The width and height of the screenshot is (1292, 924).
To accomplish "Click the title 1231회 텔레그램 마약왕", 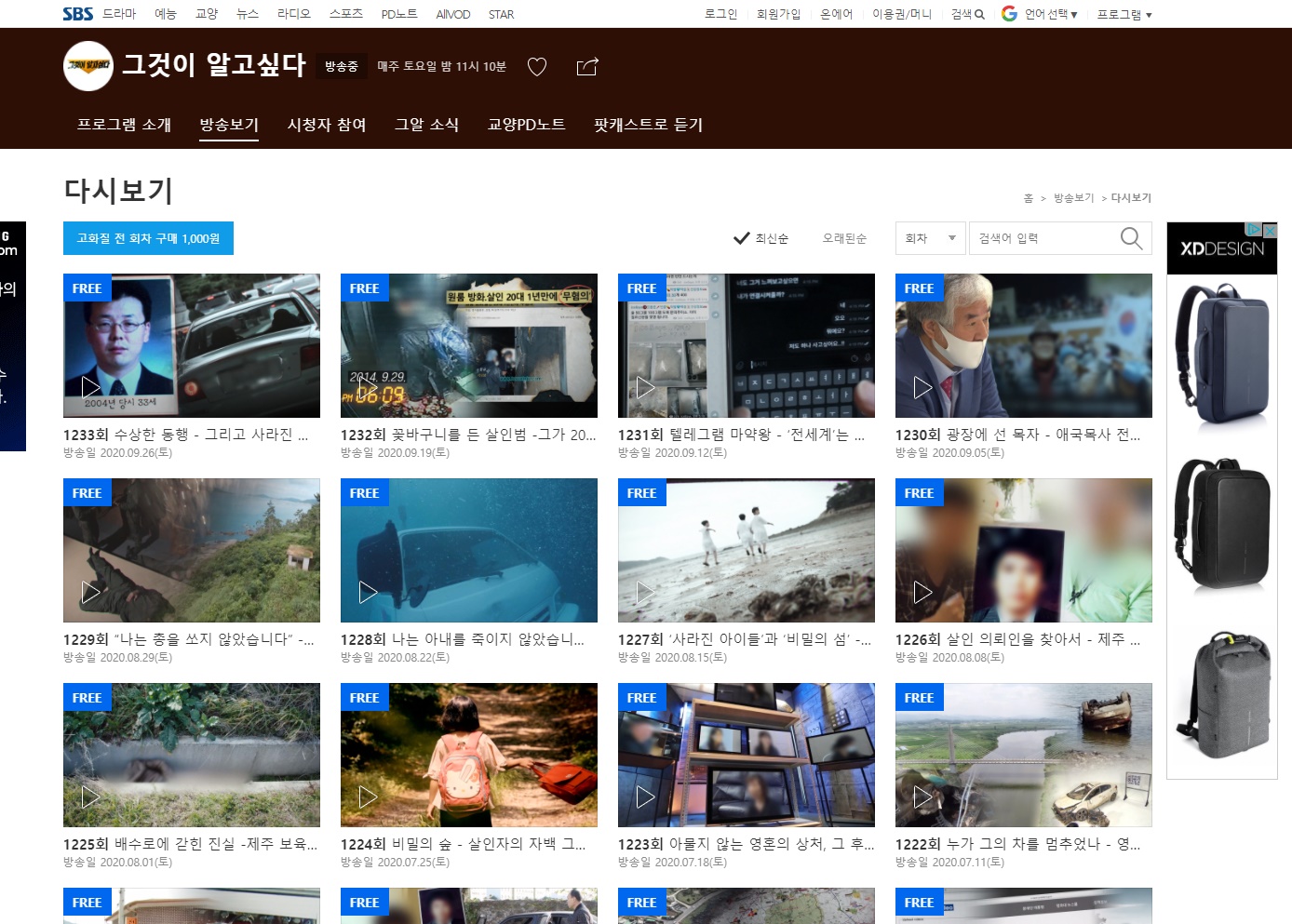I will click(741, 435).
